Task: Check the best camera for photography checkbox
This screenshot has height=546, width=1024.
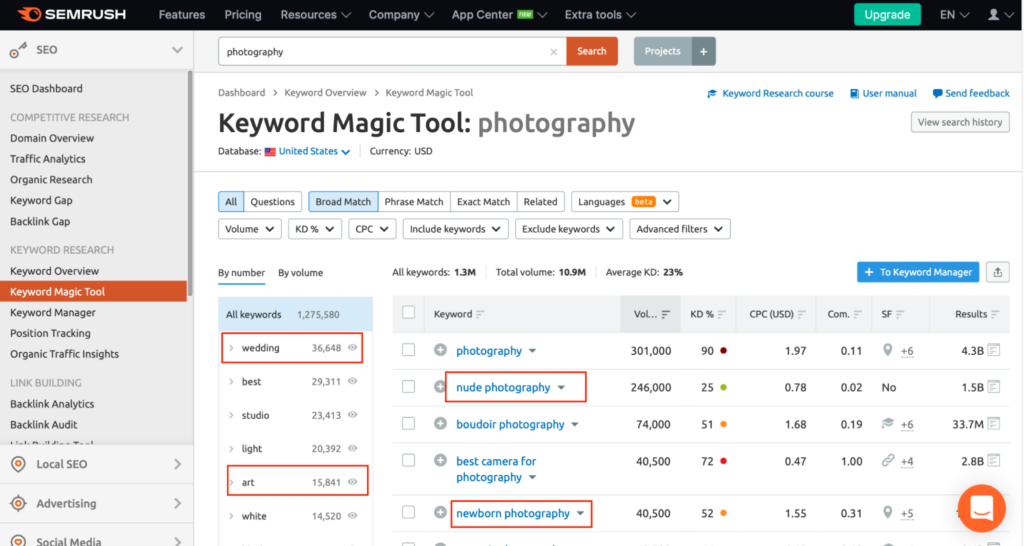Action: (409, 460)
